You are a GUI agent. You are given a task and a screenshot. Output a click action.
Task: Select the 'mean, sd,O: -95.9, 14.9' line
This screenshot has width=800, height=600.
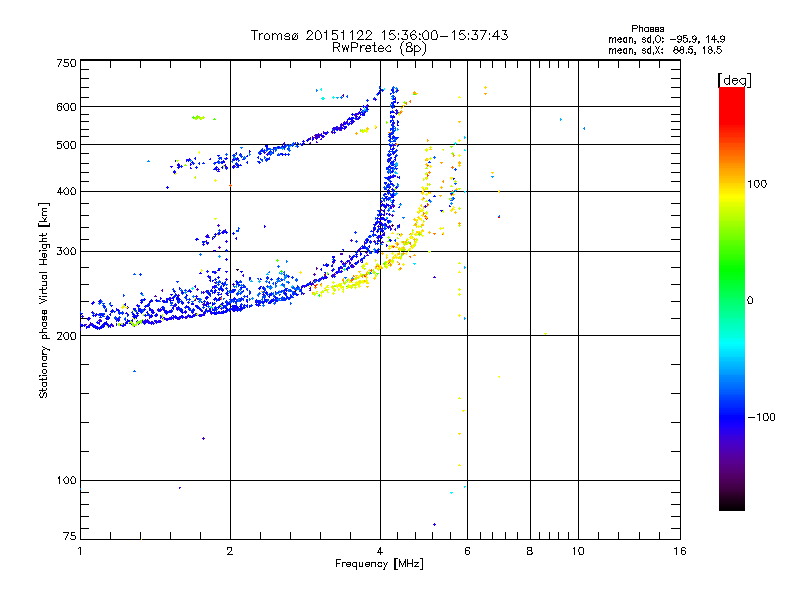[x=666, y=39]
